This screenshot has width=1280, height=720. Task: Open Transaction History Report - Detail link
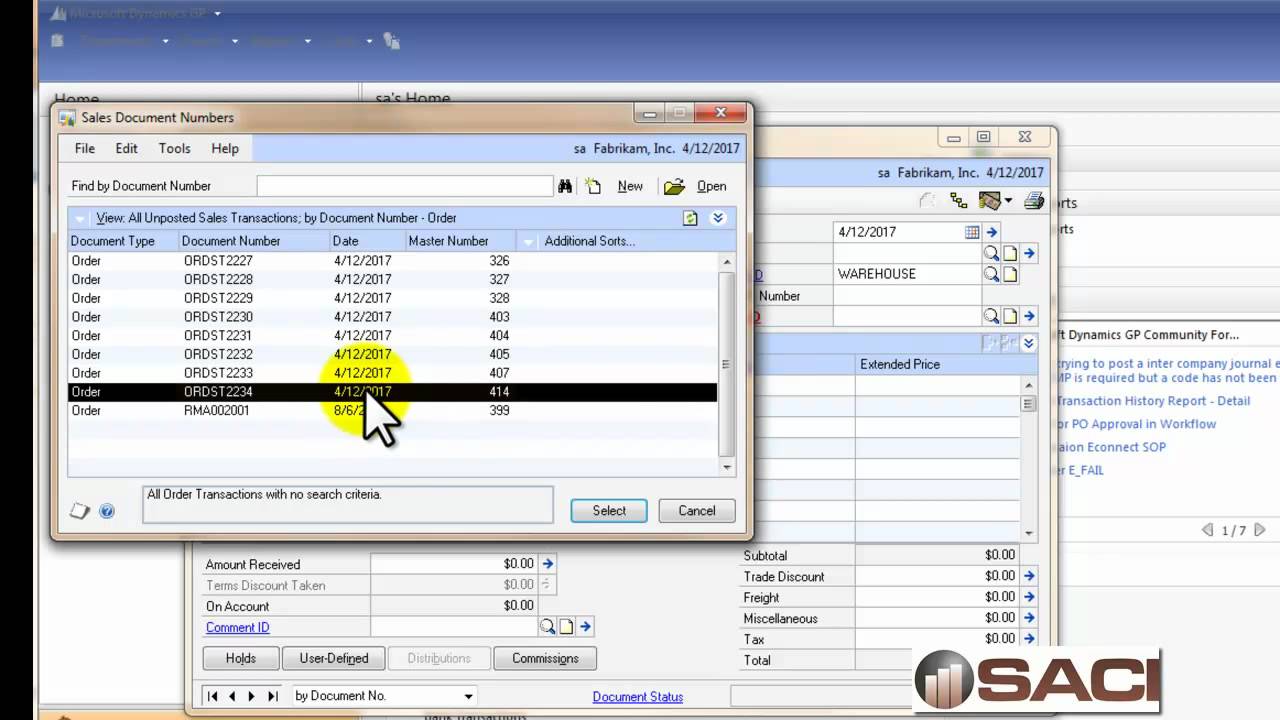pyautogui.click(x=1153, y=401)
